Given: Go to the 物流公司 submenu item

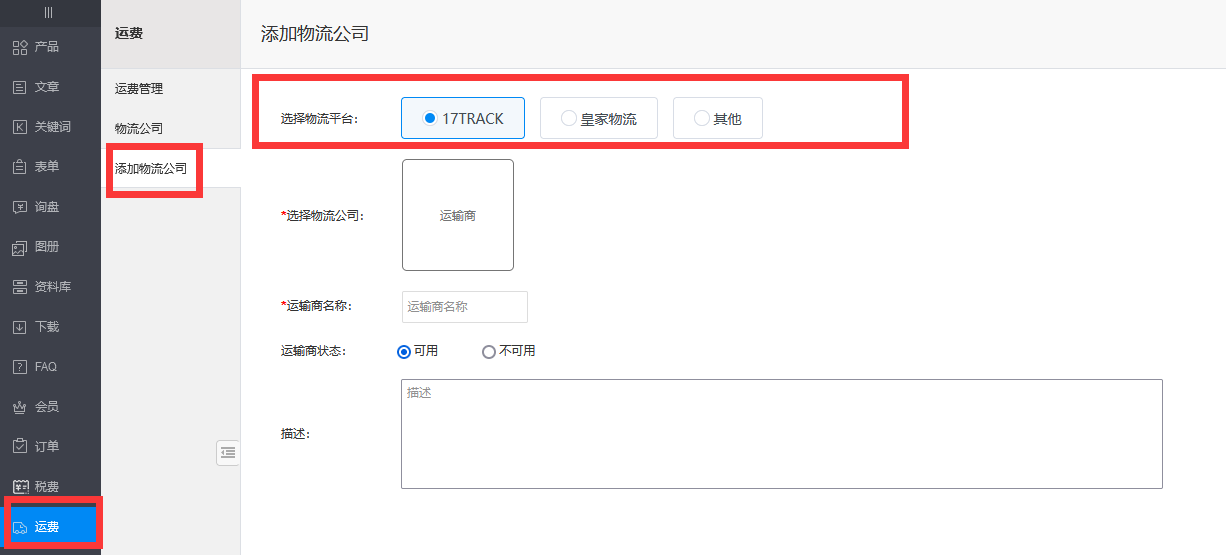Looking at the screenshot, I should [139, 129].
